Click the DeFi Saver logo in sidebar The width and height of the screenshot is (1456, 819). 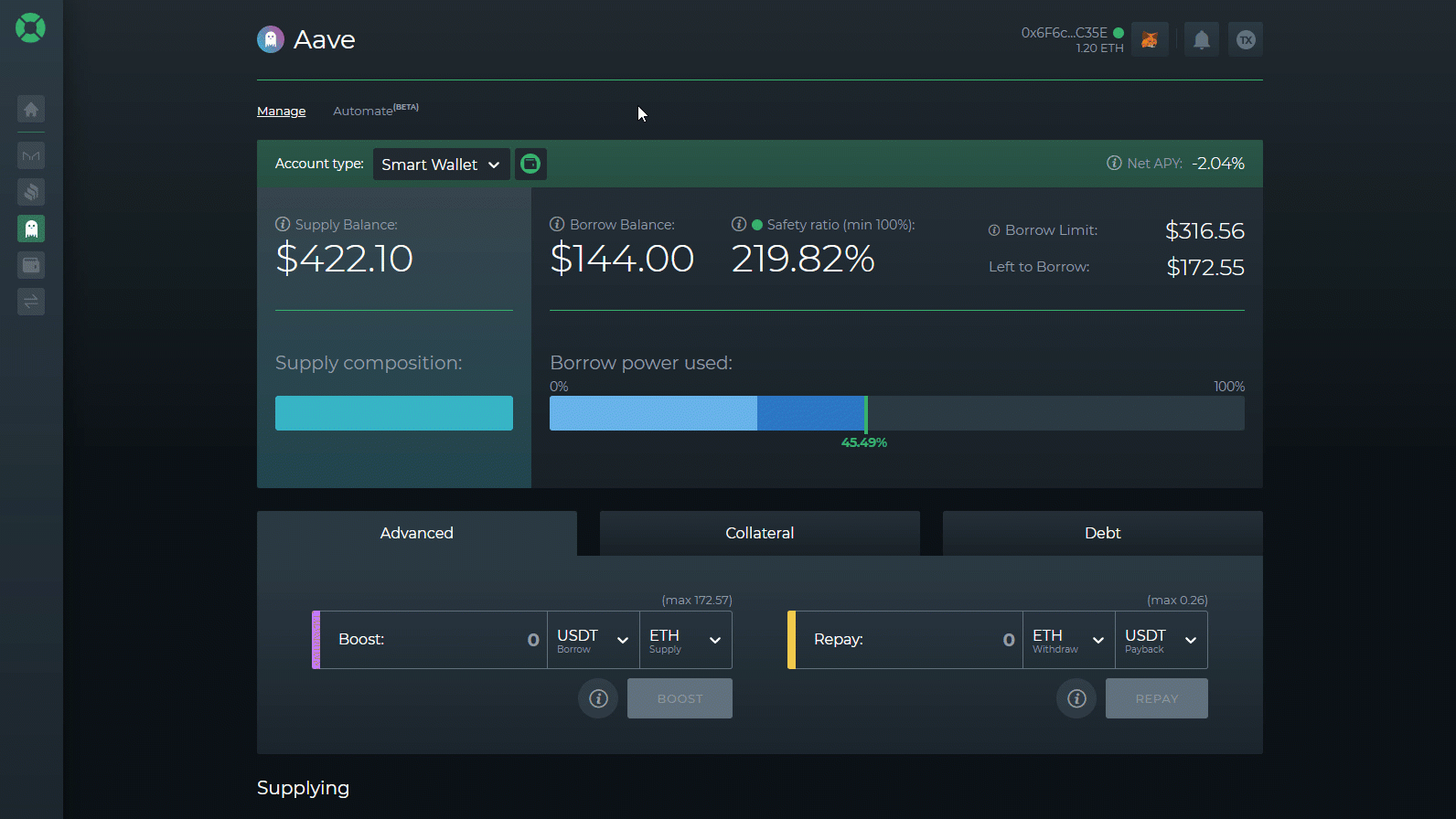(30, 27)
